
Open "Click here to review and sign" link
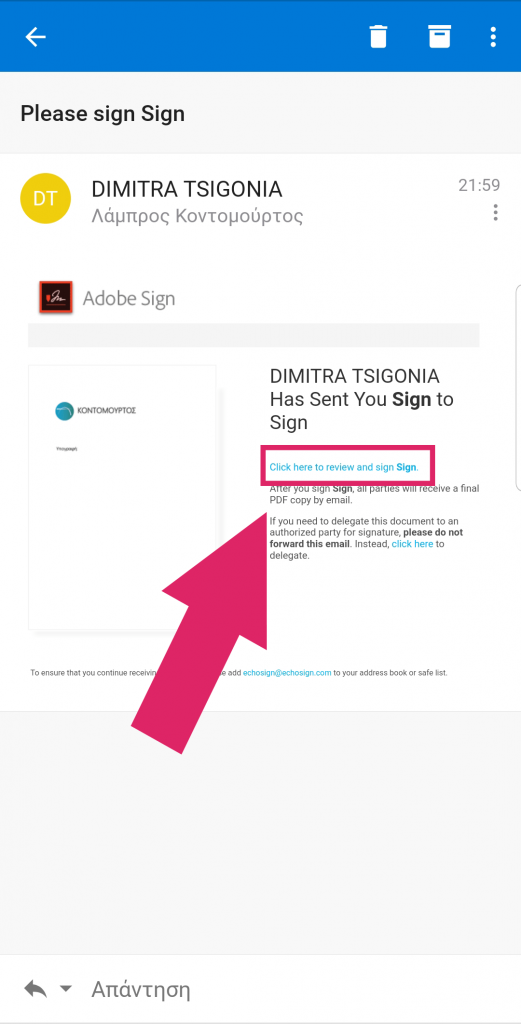(343, 467)
